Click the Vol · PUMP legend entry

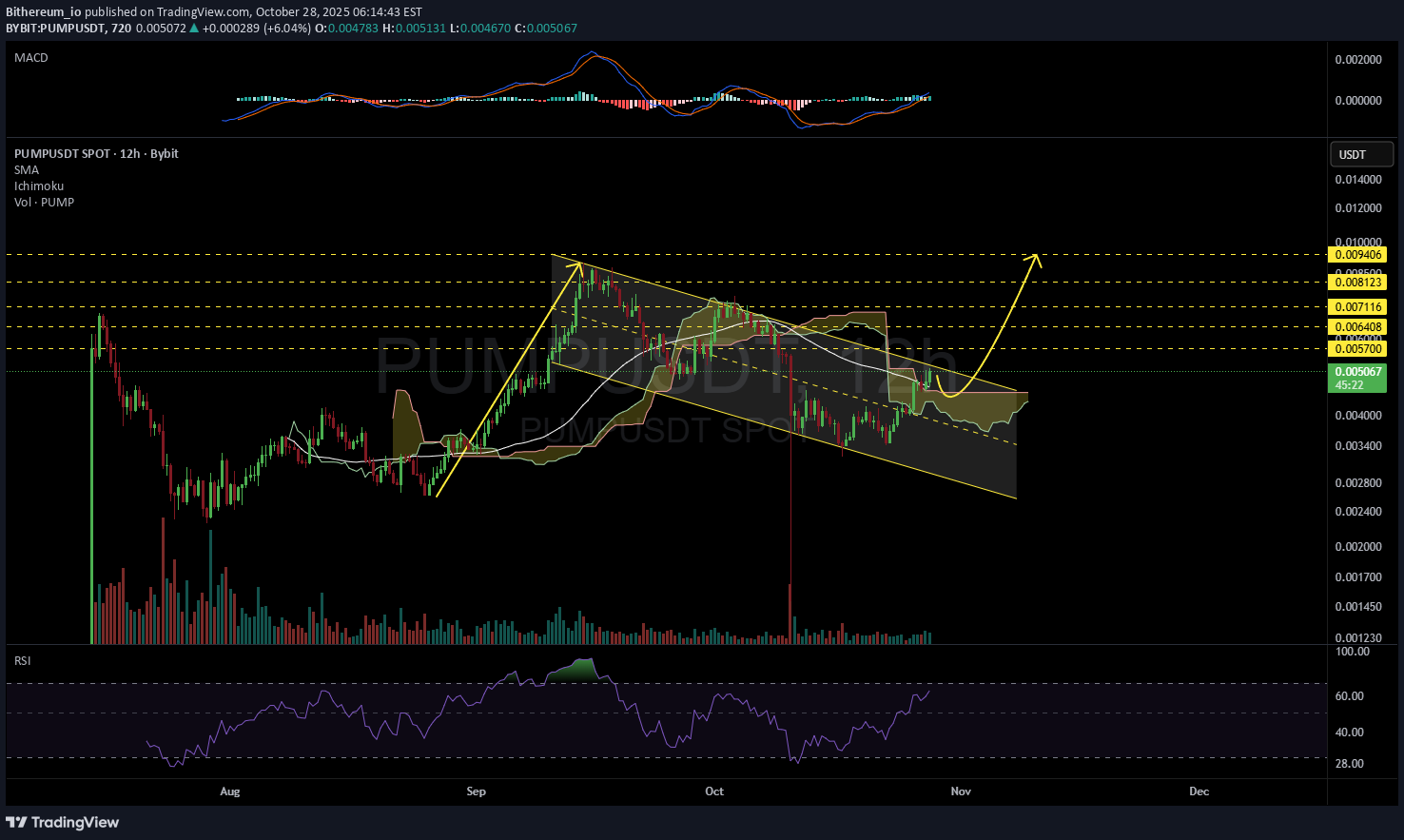point(44,203)
